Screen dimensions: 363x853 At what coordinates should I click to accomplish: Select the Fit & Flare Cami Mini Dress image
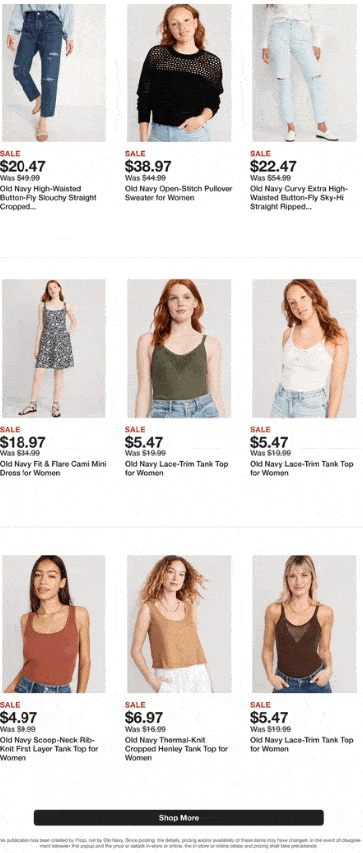tap(54, 348)
